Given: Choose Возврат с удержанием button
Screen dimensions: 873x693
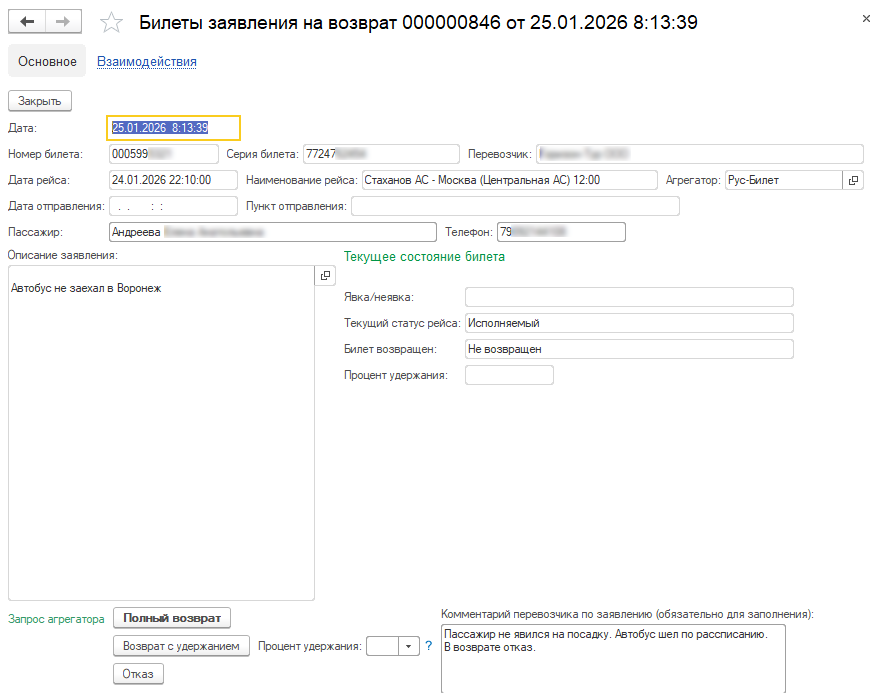Looking at the screenshot, I should coord(181,646).
